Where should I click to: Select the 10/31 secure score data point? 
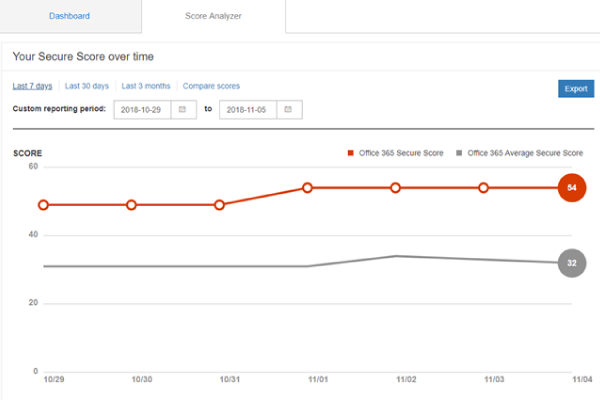[x=220, y=205]
